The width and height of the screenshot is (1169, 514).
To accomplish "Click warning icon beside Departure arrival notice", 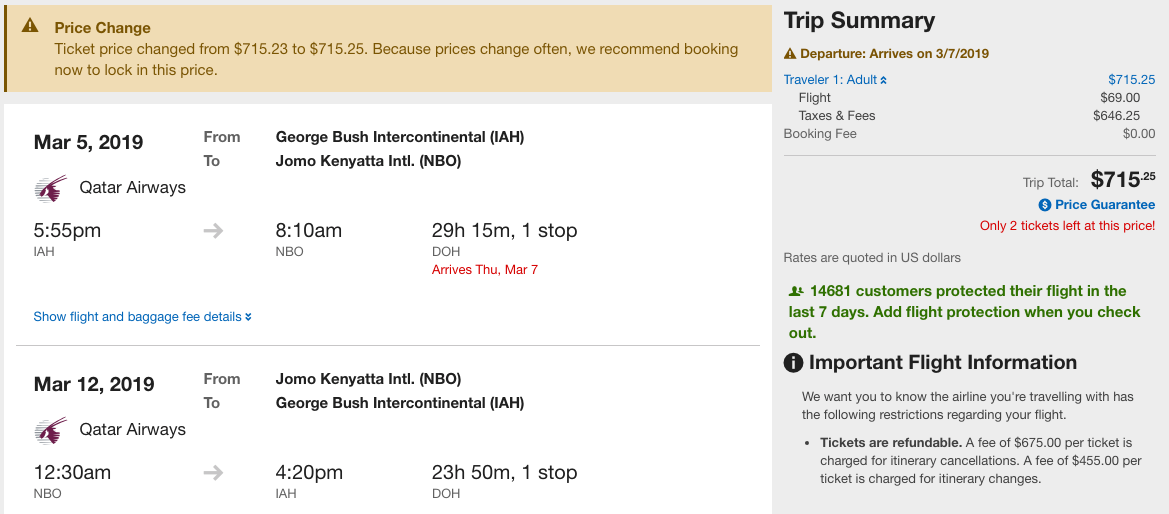I will click(790, 54).
